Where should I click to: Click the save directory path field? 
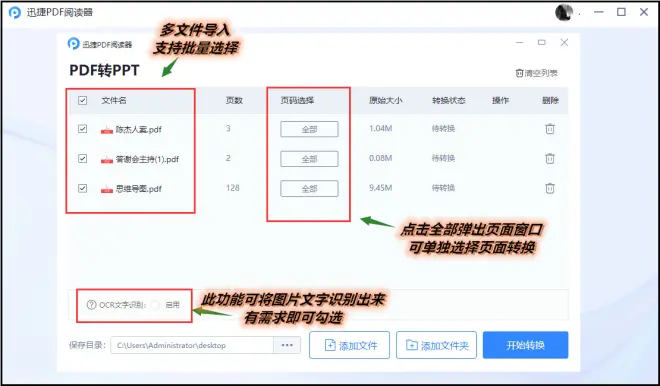(192, 345)
